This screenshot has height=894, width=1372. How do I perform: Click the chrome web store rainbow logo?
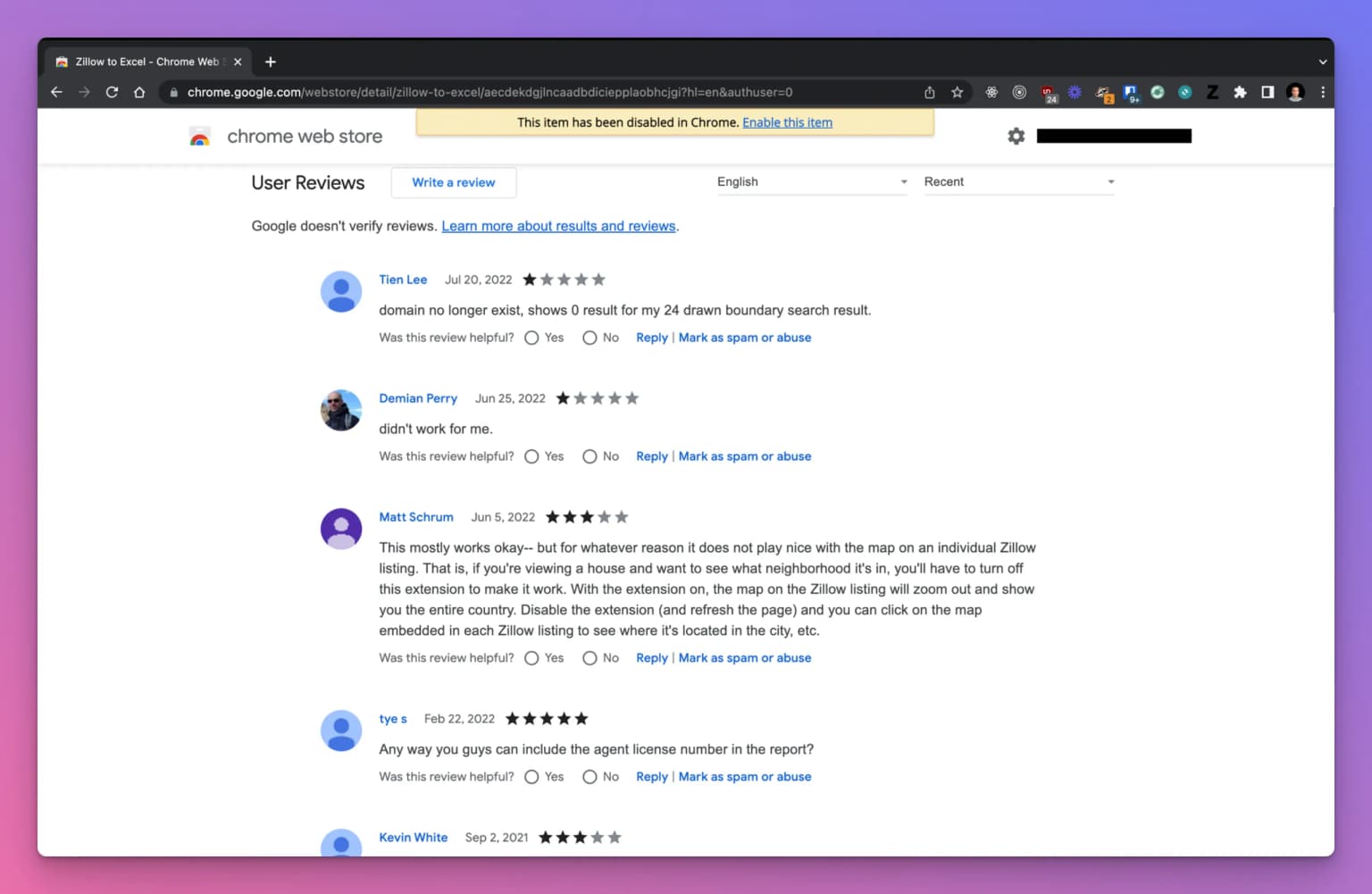coord(200,137)
